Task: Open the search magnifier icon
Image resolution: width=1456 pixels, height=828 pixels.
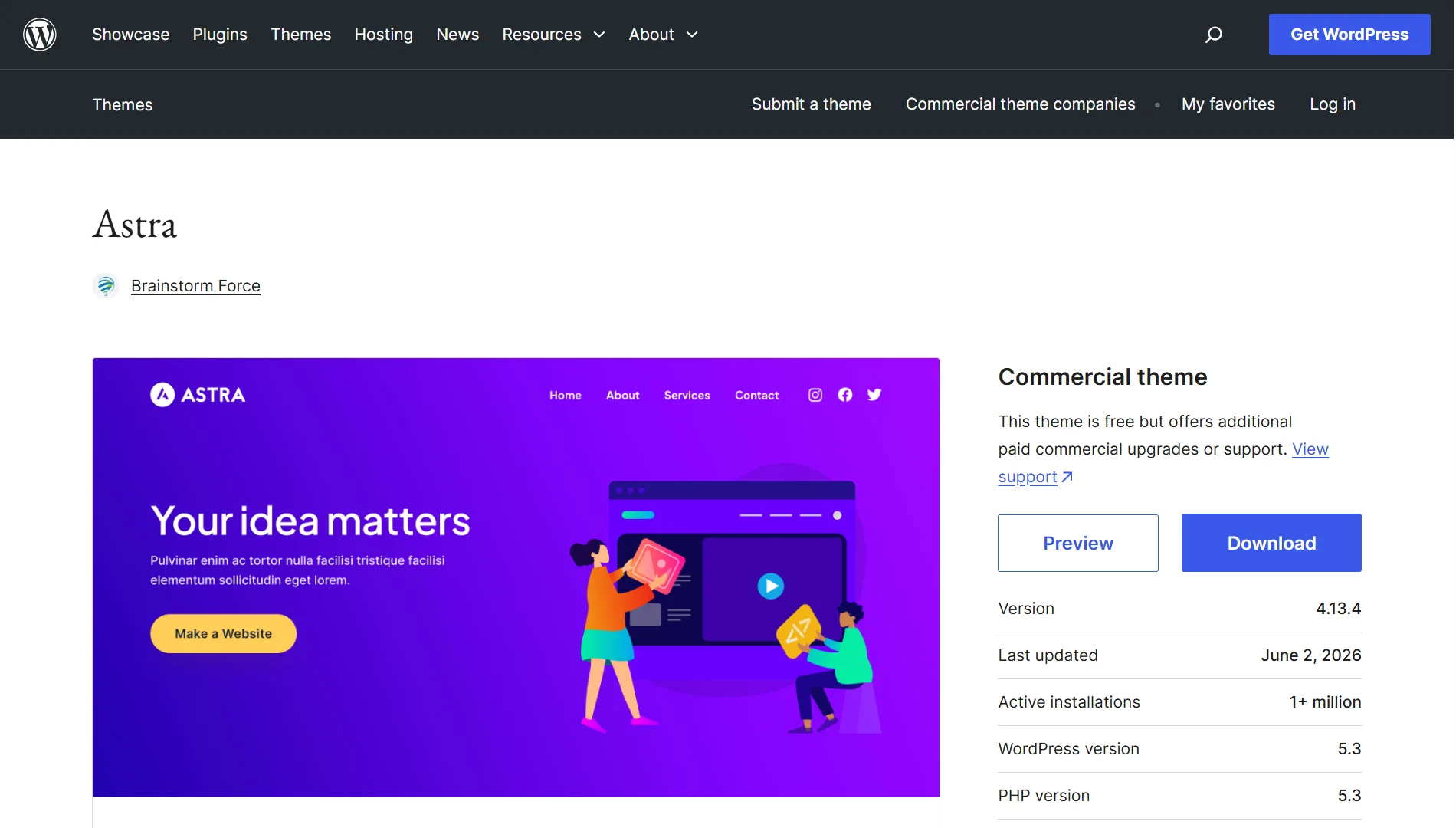Action: point(1213,34)
